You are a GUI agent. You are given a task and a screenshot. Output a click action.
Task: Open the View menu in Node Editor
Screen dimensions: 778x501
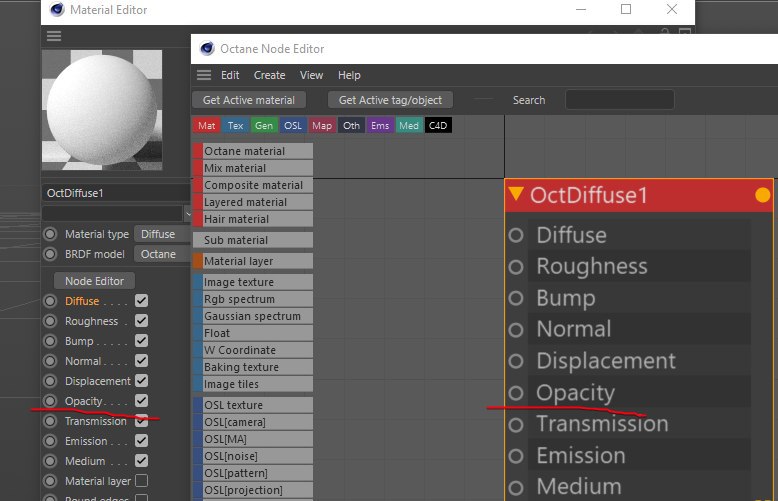coord(311,75)
